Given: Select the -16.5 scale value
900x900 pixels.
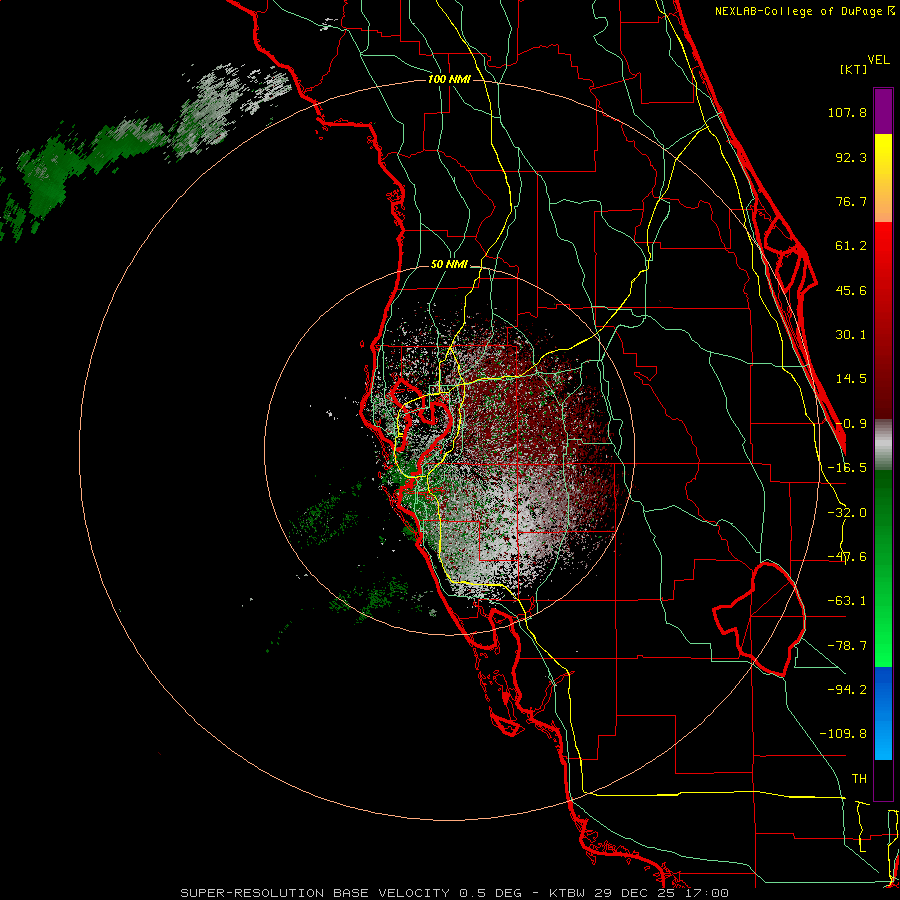Looking at the screenshot, I should point(847,468).
